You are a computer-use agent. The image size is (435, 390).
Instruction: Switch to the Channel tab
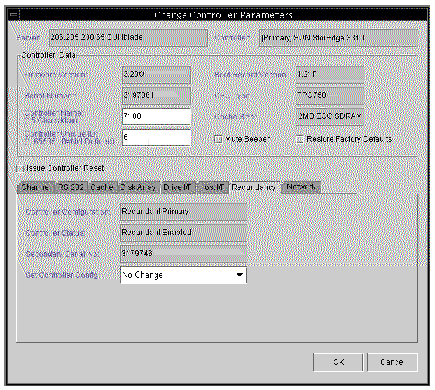point(36,187)
